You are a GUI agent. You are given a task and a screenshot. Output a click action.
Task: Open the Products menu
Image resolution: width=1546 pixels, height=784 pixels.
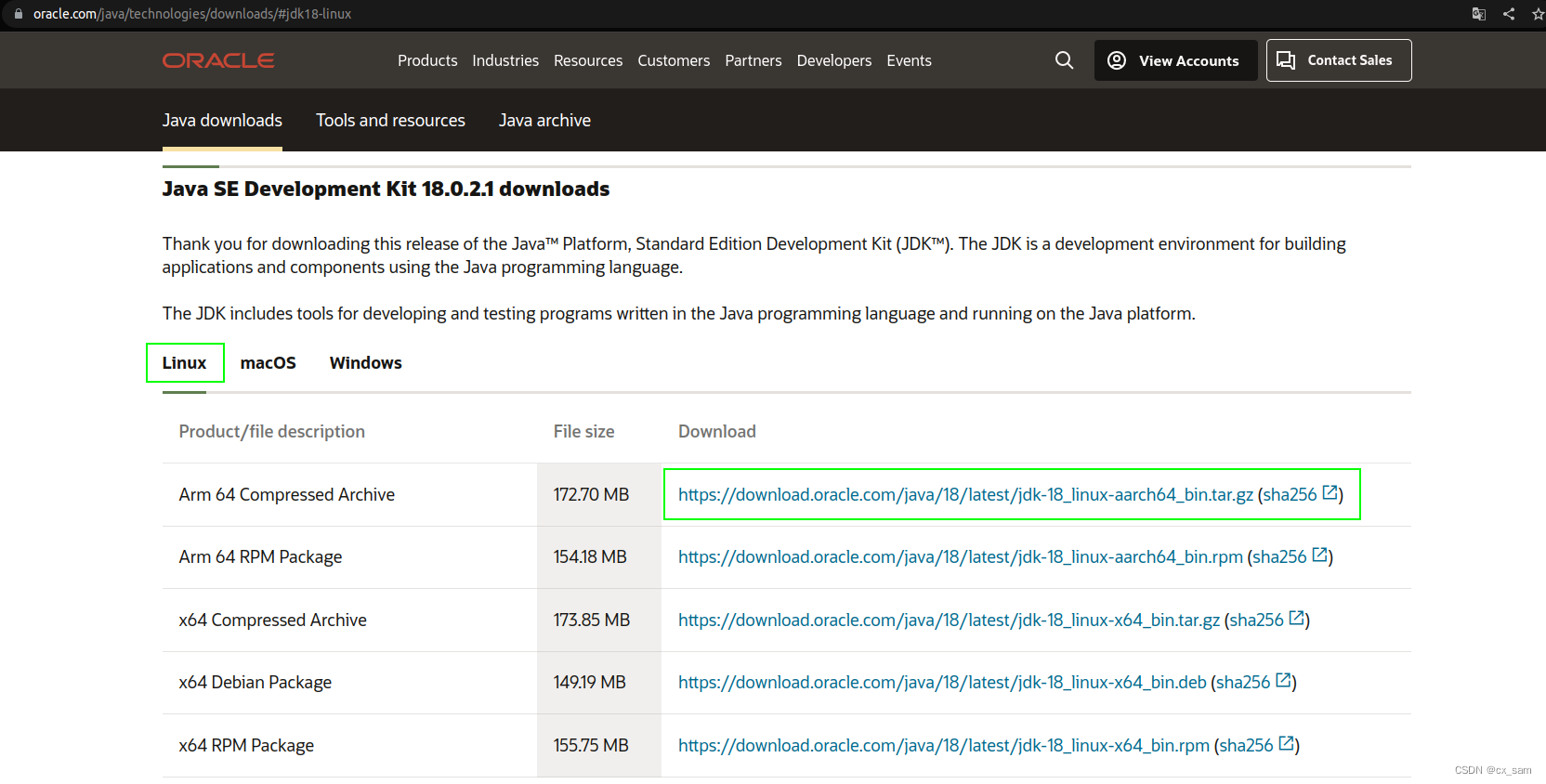[427, 60]
